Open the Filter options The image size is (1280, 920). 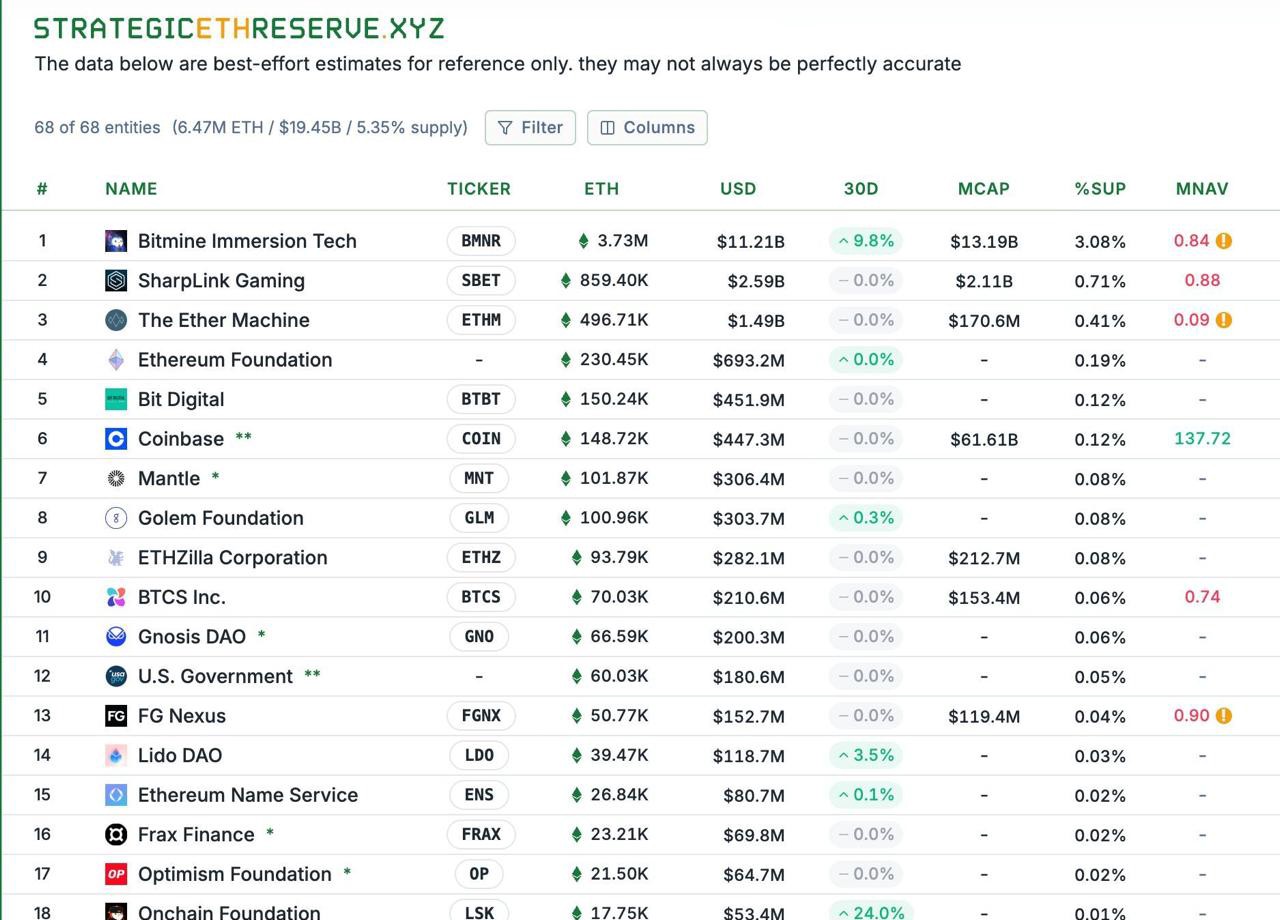point(530,128)
